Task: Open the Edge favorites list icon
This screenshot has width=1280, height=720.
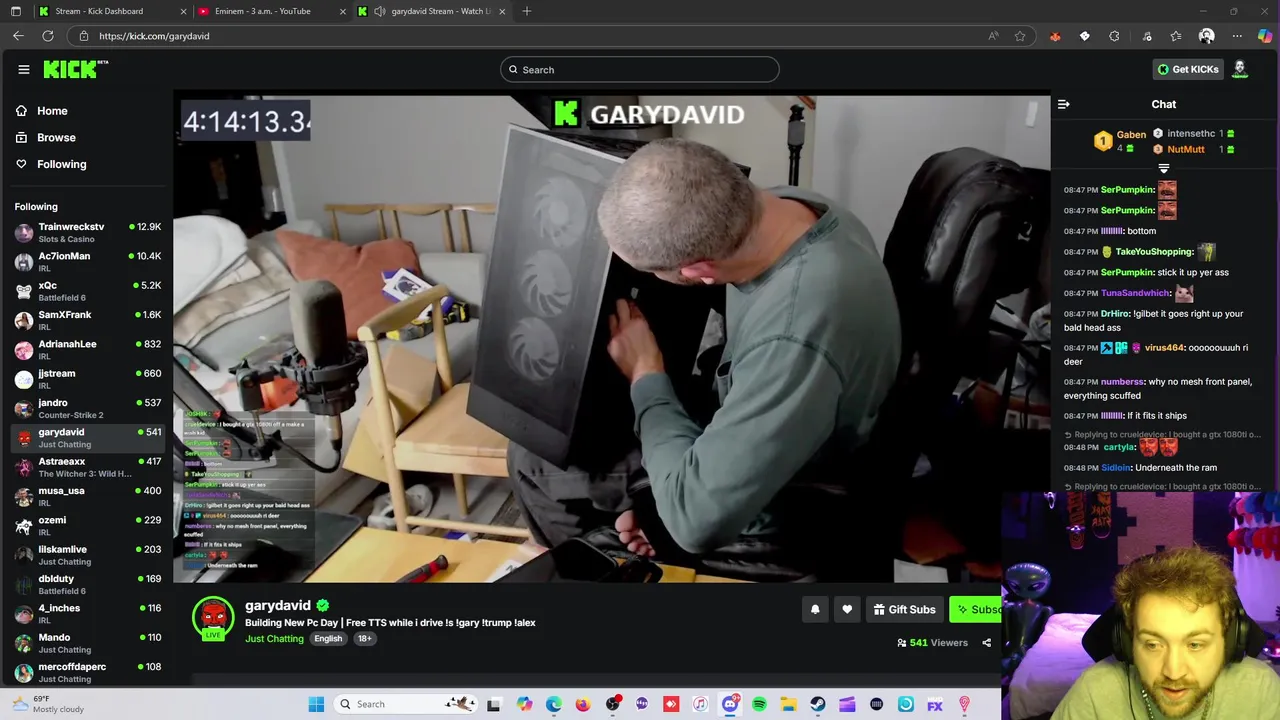Action: [1176, 36]
